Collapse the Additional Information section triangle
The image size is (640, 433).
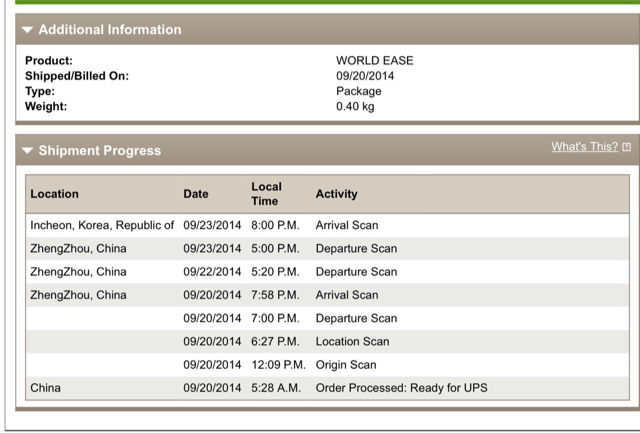click(27, 30)
